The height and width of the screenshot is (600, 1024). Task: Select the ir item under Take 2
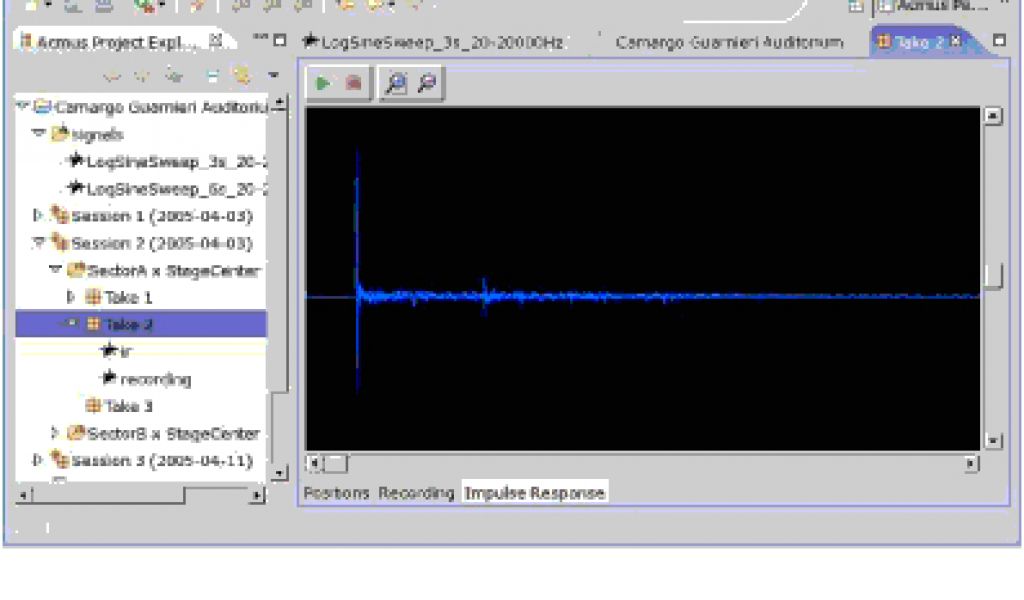coord(125,351)
